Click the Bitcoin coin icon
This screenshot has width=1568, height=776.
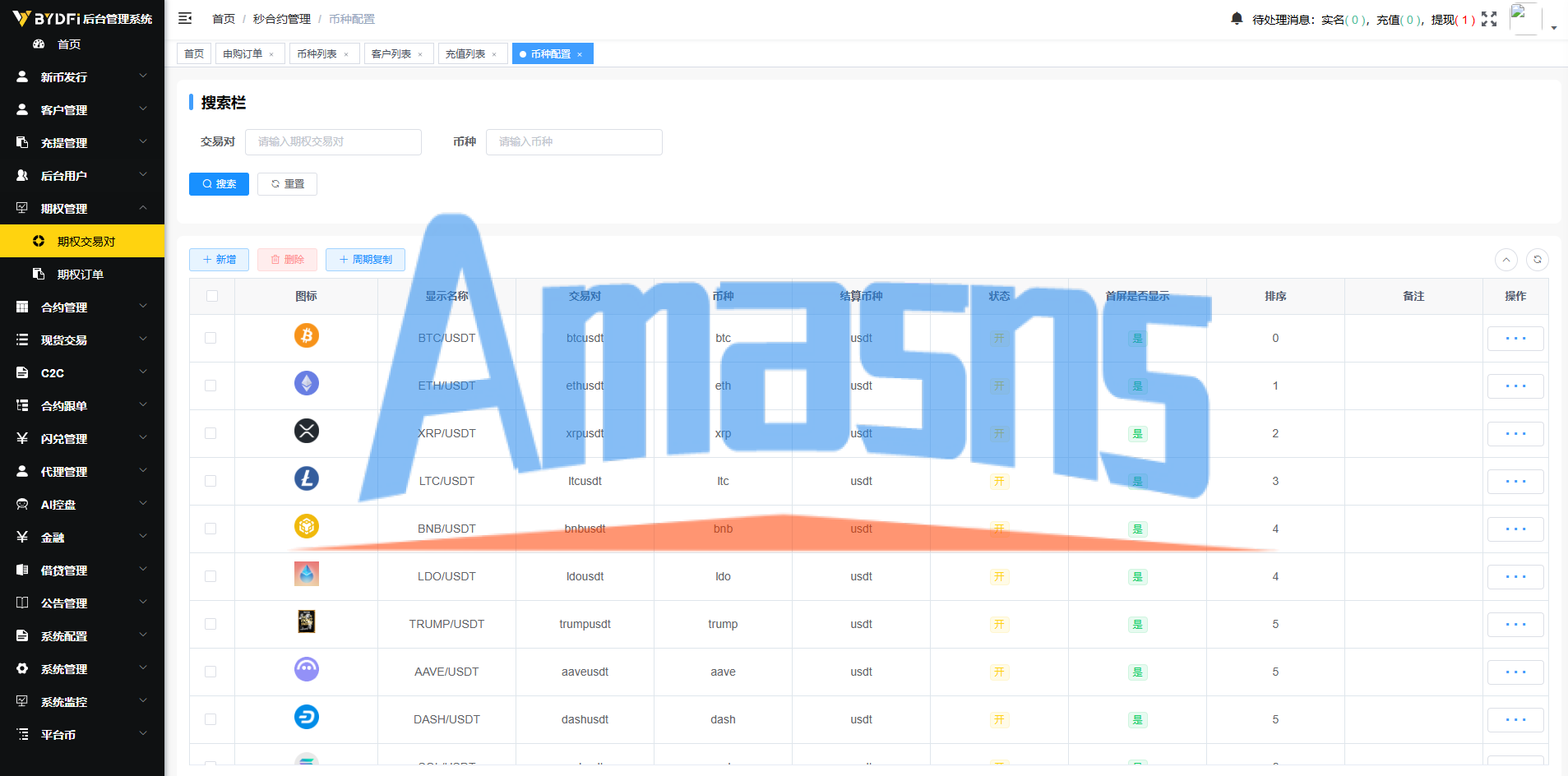[x=307, y=335]
